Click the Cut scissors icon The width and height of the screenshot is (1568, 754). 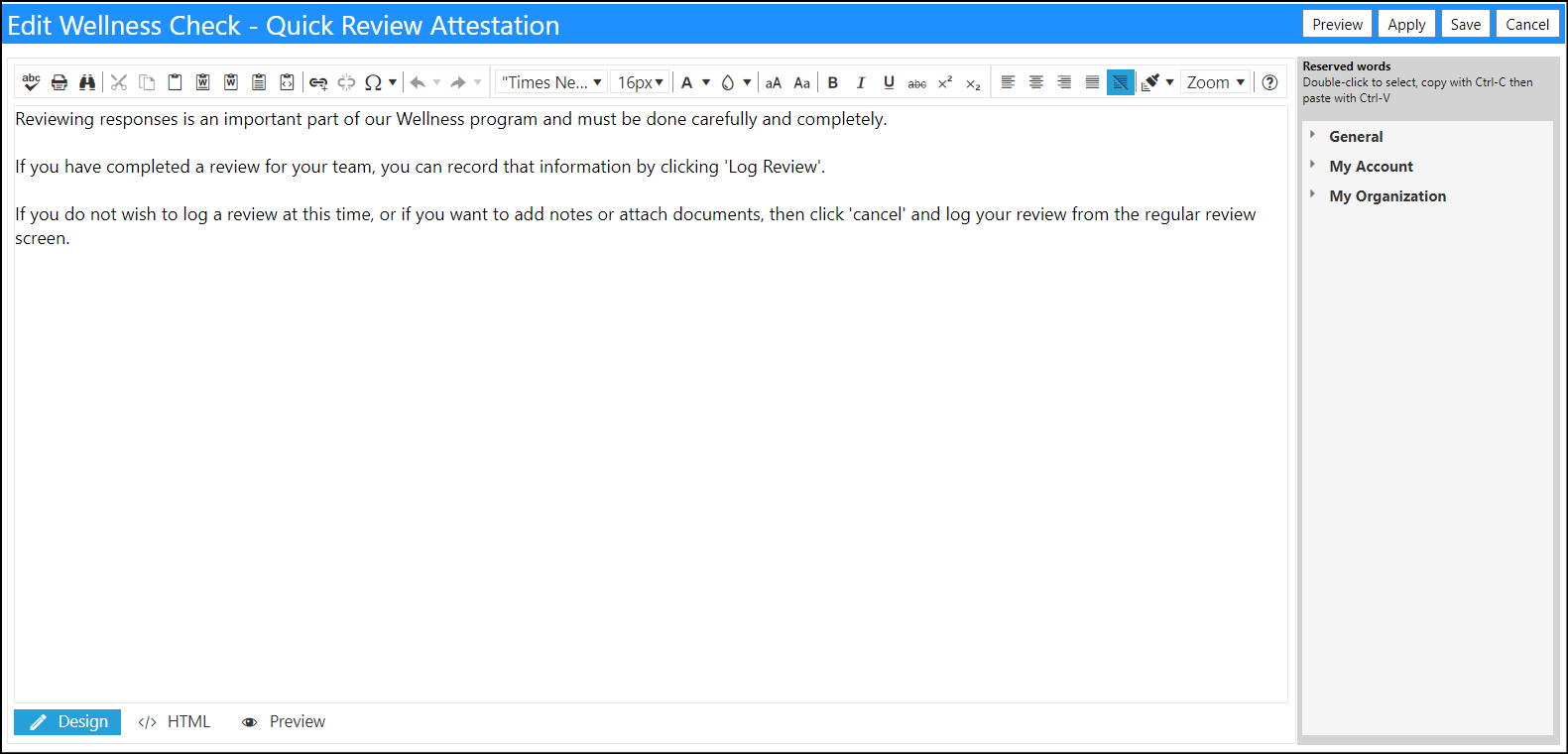119,82
